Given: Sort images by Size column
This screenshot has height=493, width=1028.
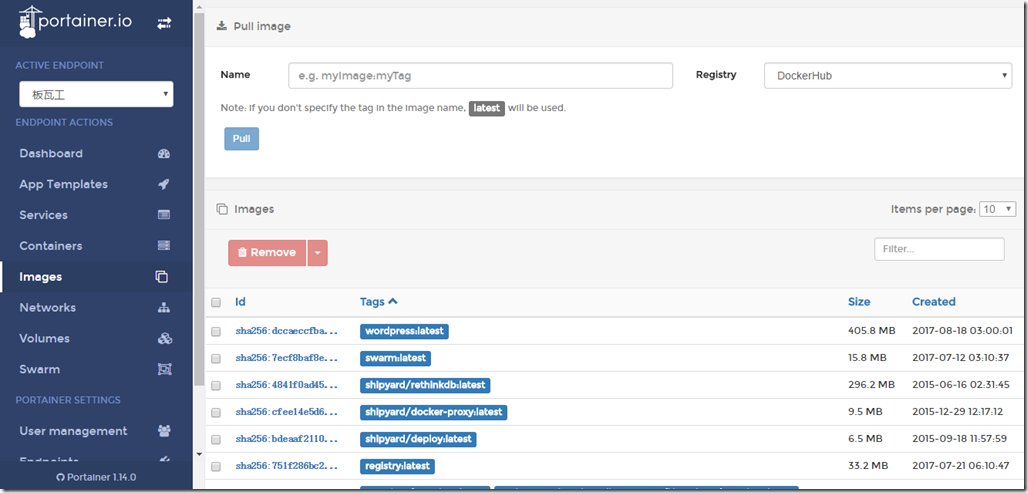Looking at the screenshot, I should coord(859,302).
